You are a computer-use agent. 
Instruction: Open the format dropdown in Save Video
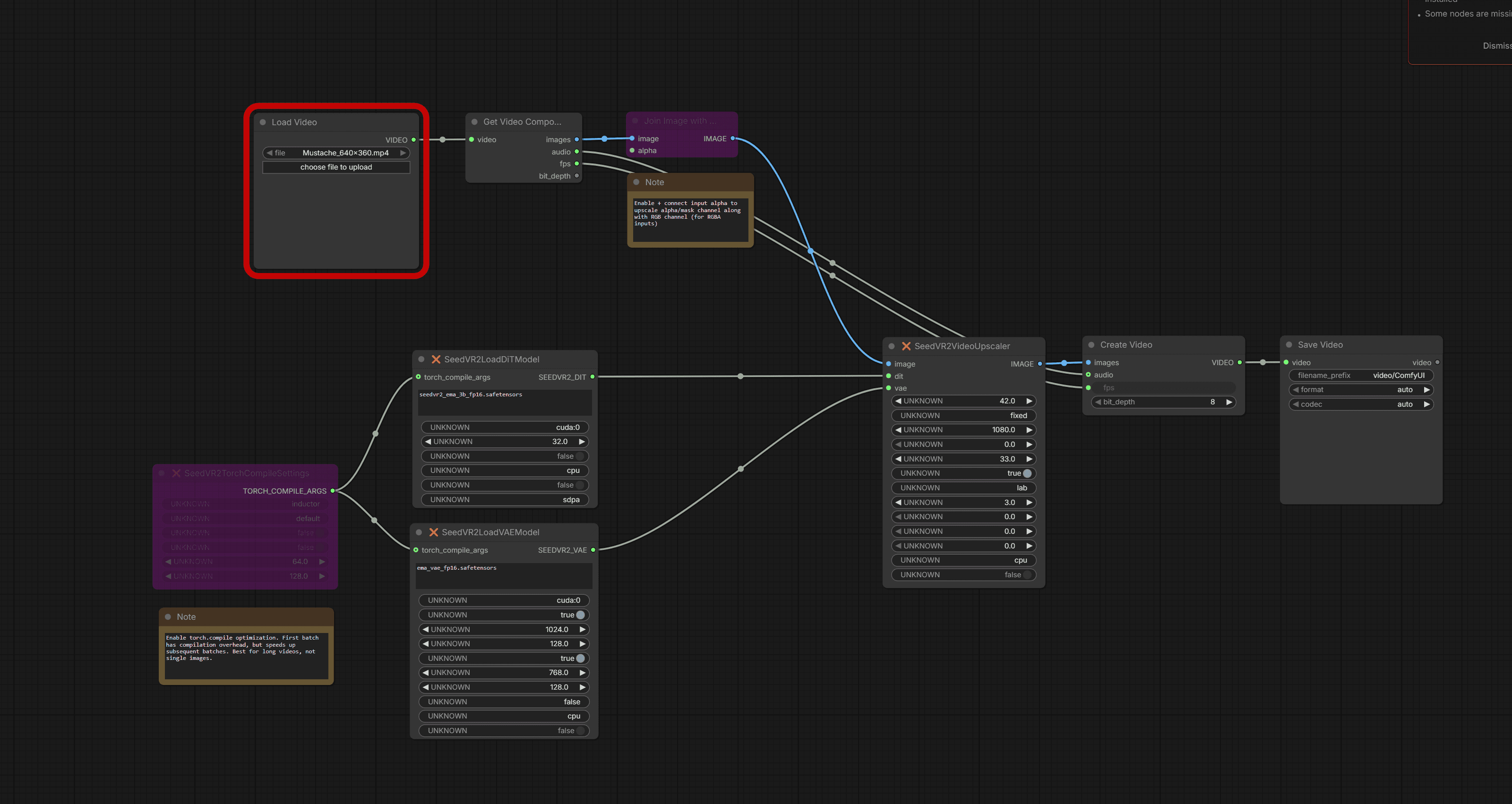[1361, 390]
